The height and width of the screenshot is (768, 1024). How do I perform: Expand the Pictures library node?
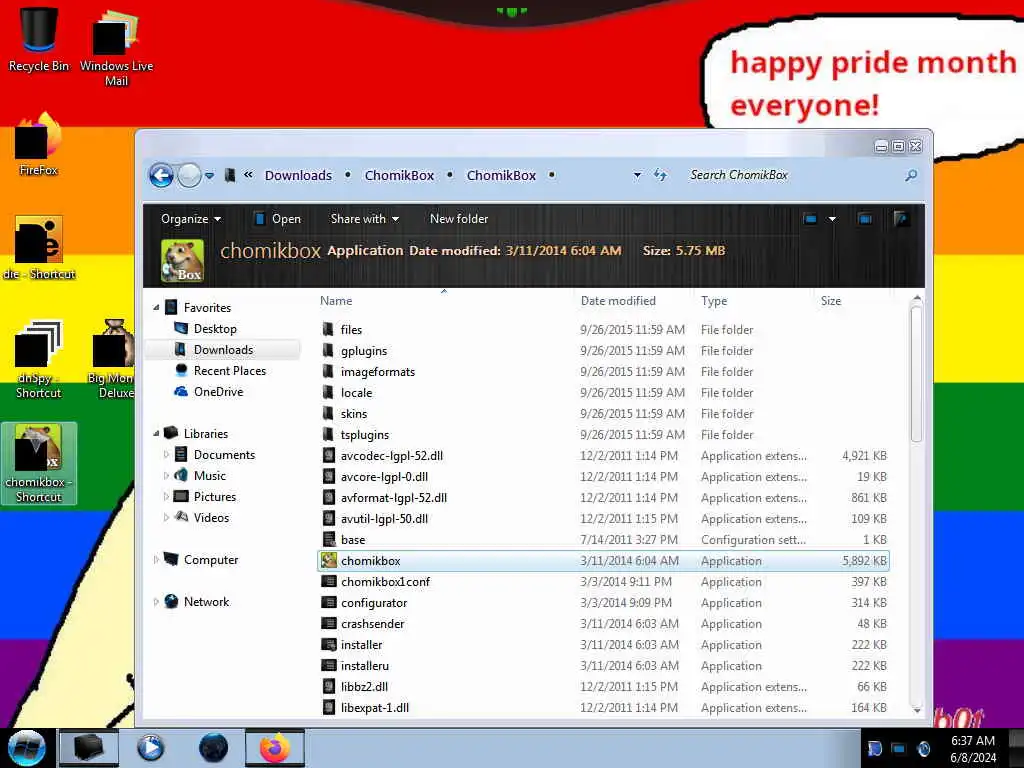click(x=166, y=496)
